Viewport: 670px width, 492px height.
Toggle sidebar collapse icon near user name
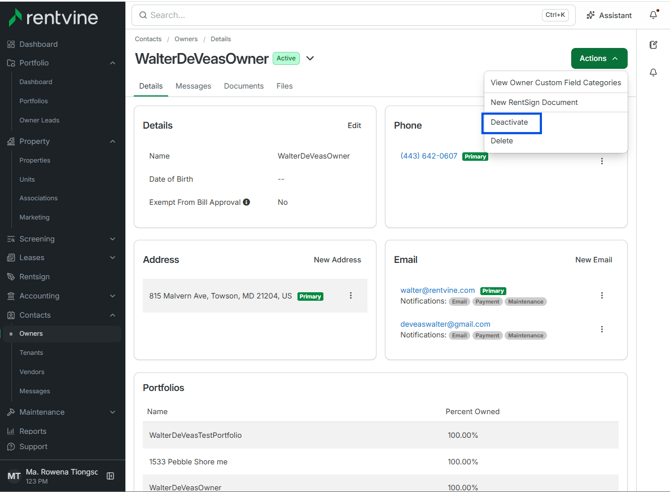coord(110,476)
